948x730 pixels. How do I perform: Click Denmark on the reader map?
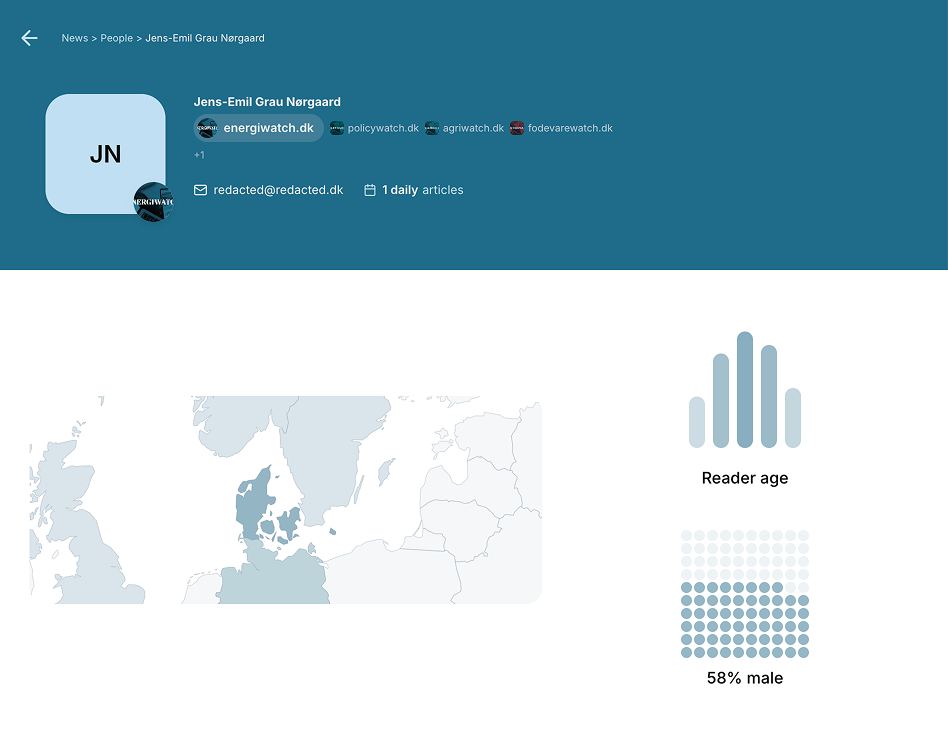254,505
